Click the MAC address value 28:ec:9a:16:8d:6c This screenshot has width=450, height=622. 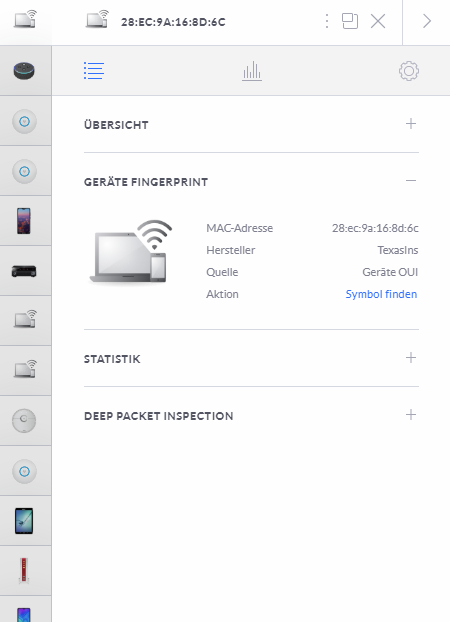(375, 228)
